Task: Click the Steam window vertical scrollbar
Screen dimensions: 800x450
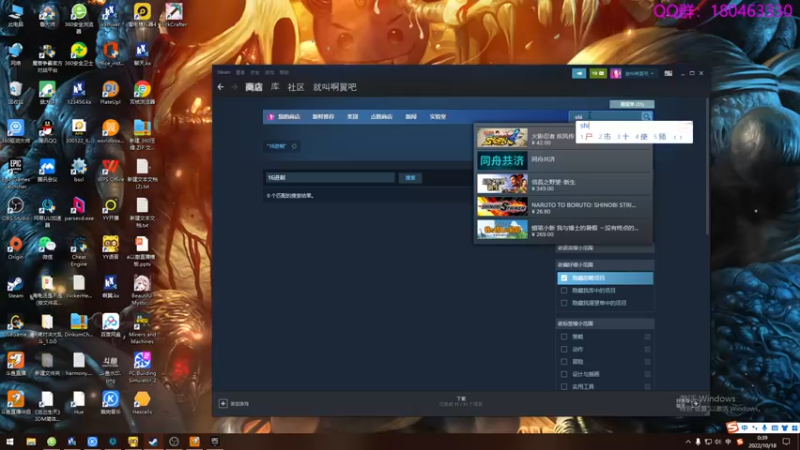Action: [x=707, y=166]
